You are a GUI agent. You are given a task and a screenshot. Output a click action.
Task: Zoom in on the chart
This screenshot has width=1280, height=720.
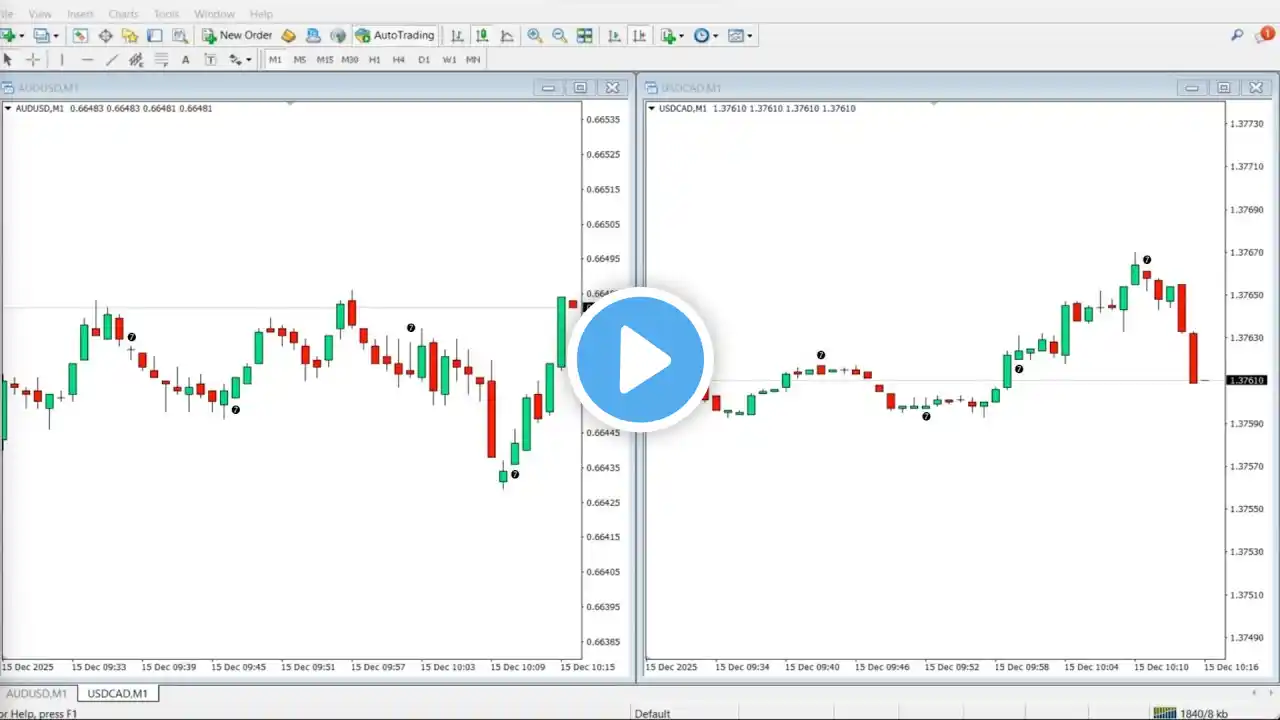[x=535, y=35]
